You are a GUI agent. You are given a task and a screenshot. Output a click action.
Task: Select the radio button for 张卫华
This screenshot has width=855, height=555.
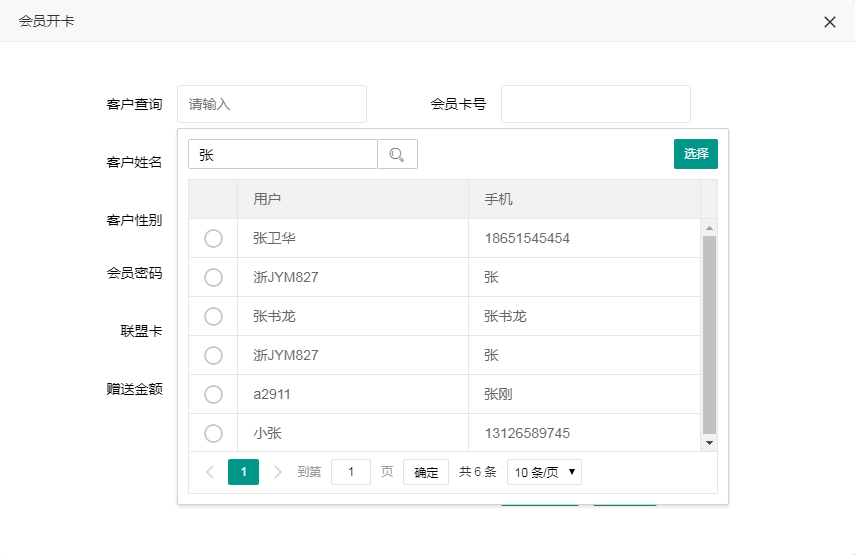tap(213, 238)
